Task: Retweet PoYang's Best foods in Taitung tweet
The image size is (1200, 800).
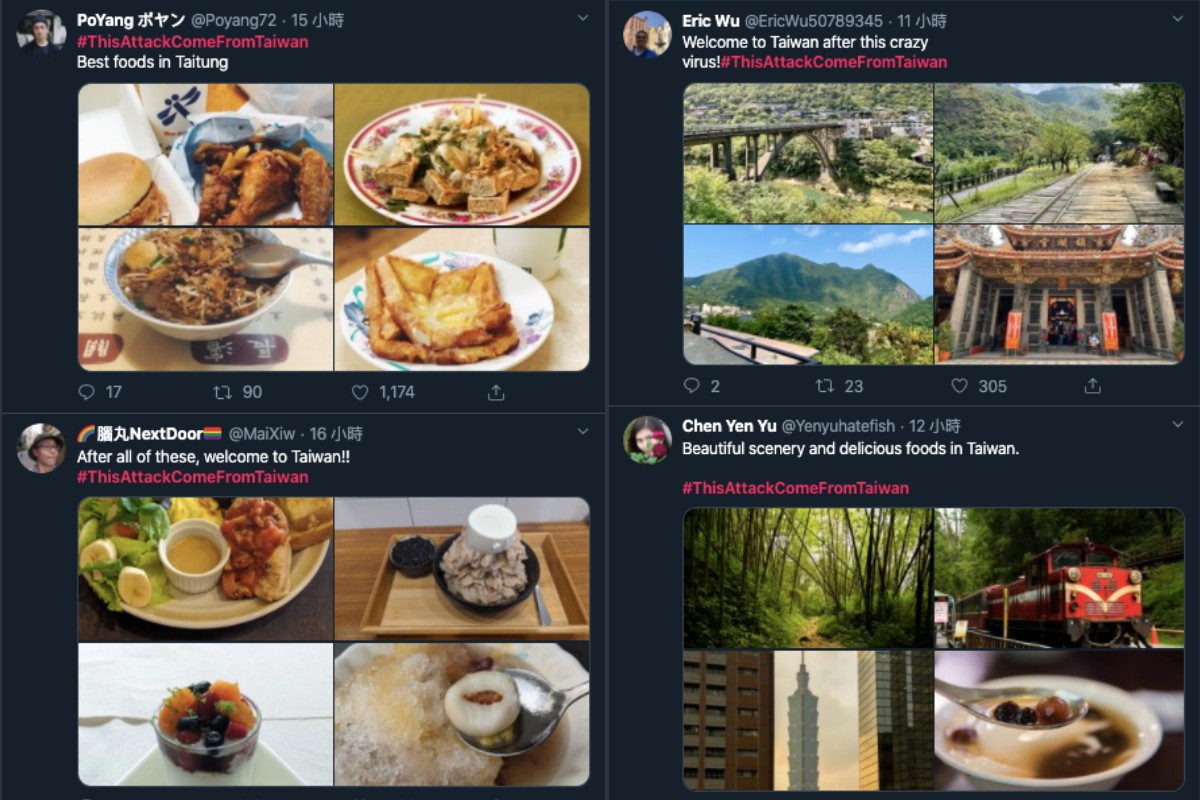Action: tap(223, 393)
